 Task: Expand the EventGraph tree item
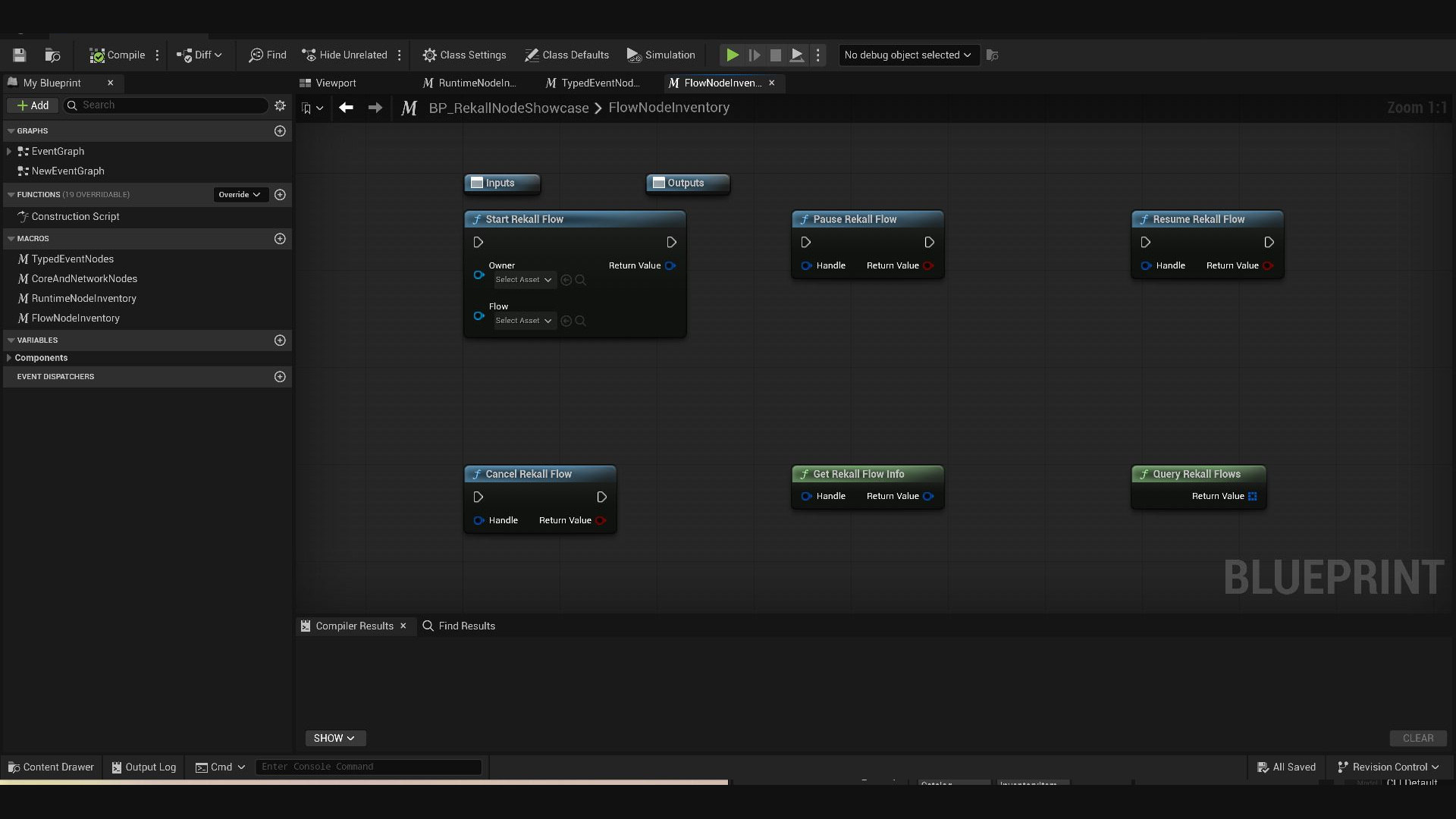9,151
